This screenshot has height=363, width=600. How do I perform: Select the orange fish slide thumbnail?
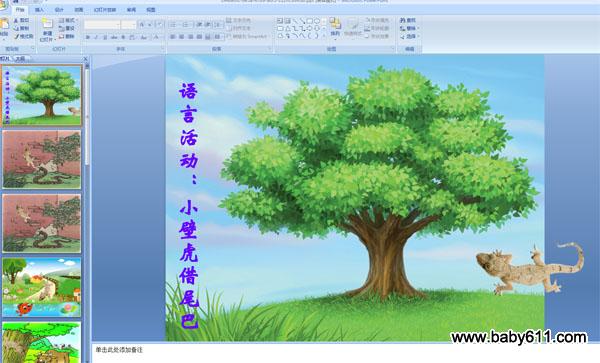tap(42, 287)
